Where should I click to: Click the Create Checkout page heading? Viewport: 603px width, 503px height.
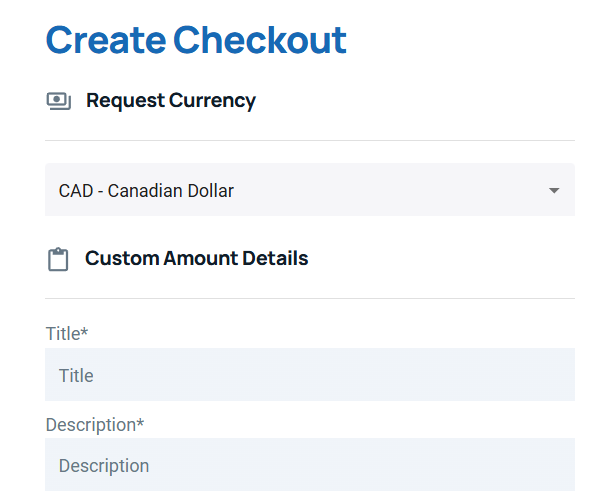(x=196, y=40)
